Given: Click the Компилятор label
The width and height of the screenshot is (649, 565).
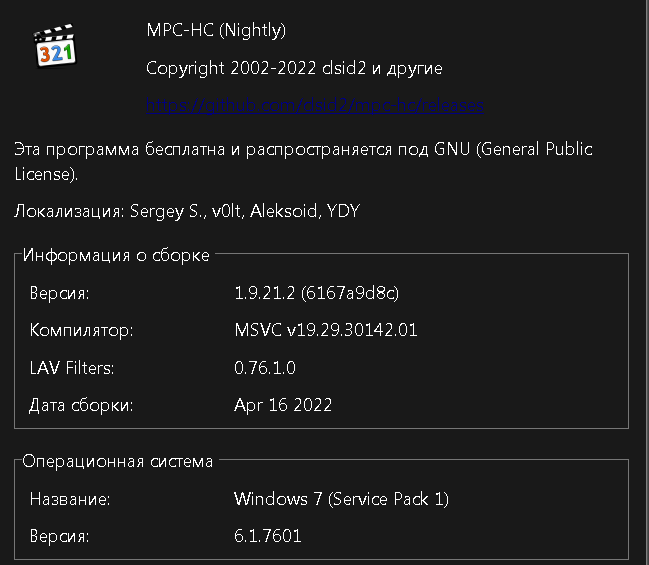Looking at the screenshot, I should tap(81, 330).
